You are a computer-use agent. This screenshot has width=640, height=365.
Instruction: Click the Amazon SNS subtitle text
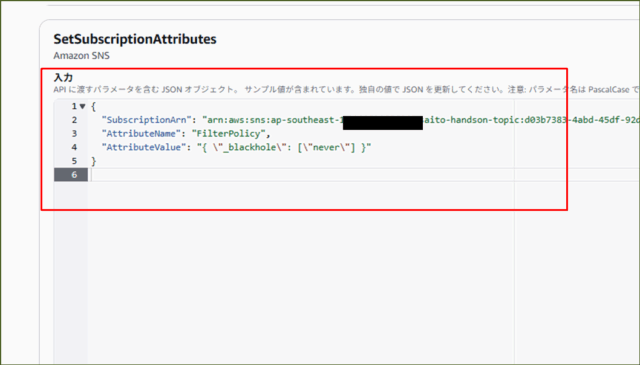coord(82,56)
